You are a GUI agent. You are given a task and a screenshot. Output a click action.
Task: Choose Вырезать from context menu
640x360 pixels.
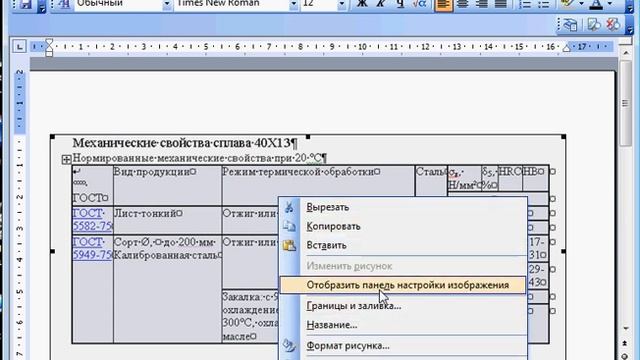coord(403,207)
